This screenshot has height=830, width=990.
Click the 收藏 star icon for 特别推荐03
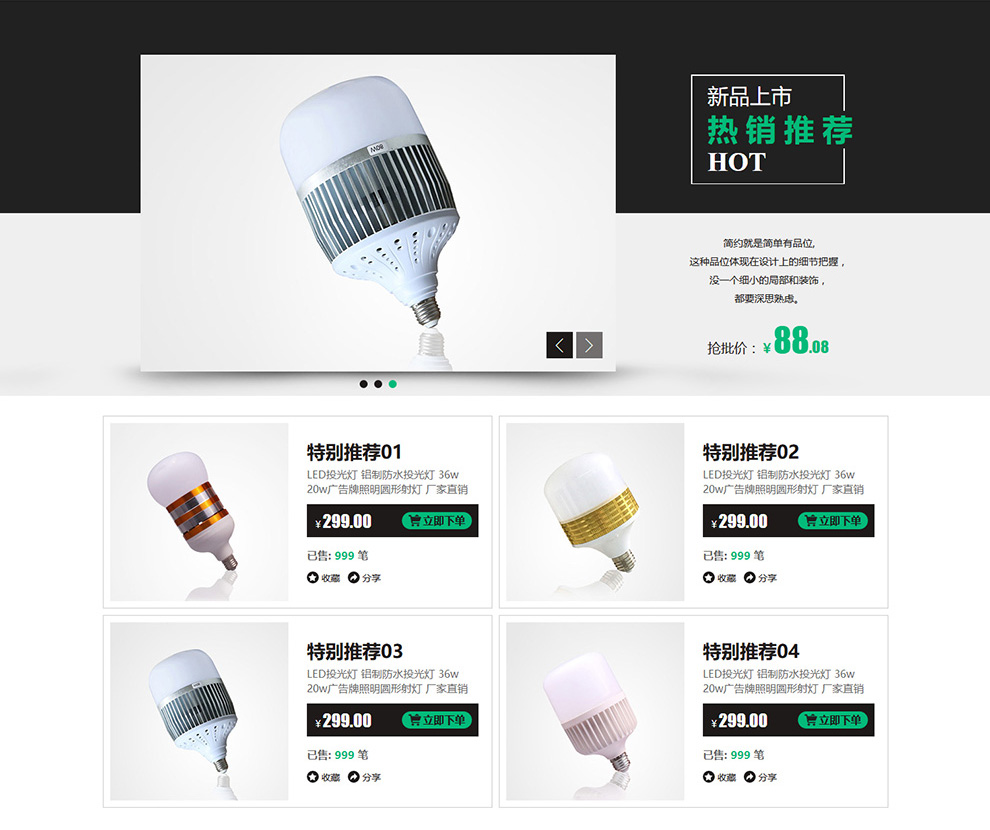click(313, 777)
